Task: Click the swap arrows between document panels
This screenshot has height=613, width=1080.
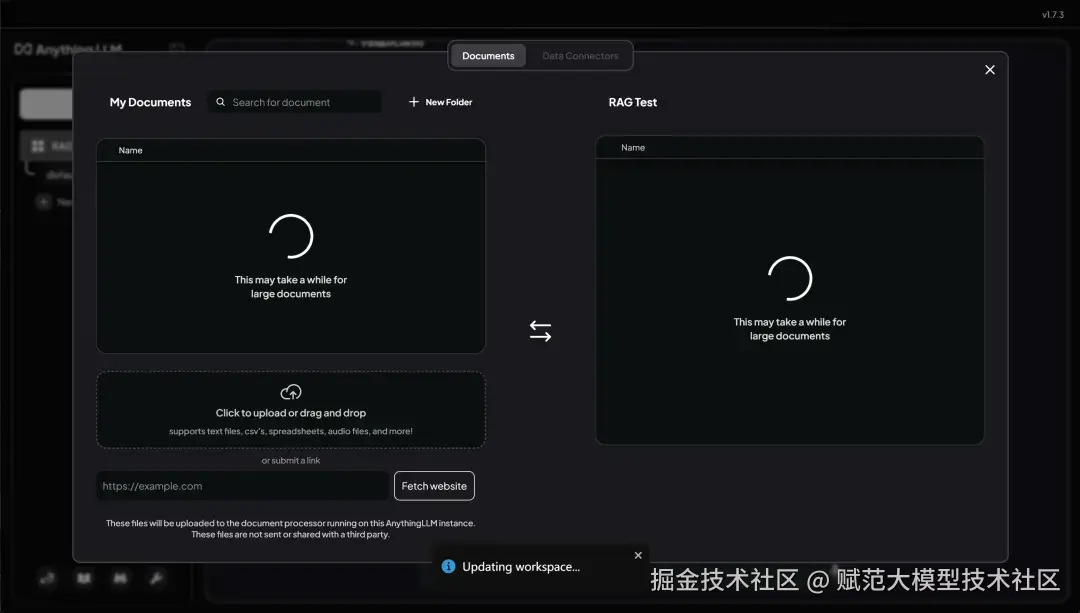Action: point(540,330)
